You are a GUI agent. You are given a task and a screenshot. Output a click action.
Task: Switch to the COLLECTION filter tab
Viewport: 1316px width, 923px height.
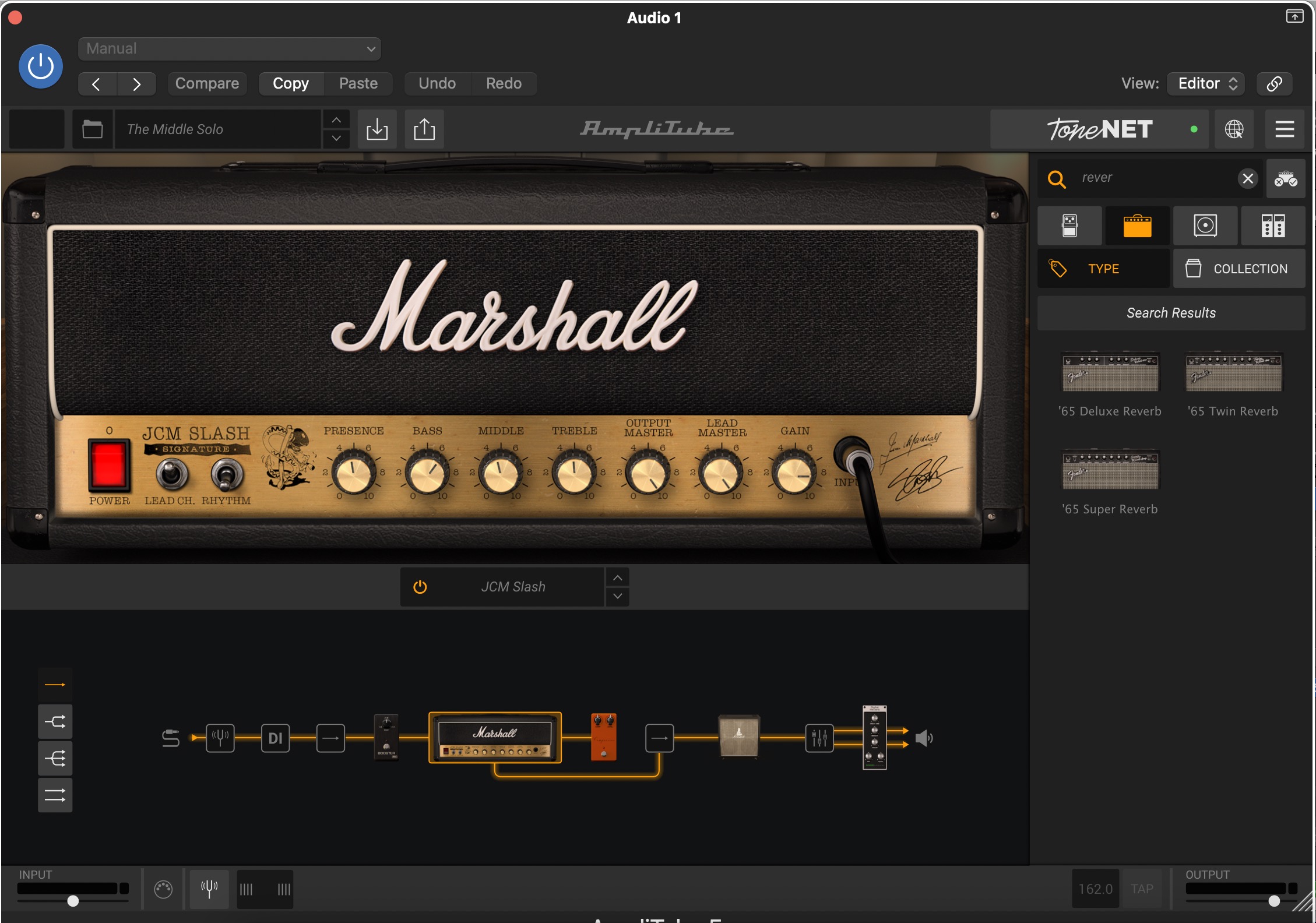point(1239,269)
